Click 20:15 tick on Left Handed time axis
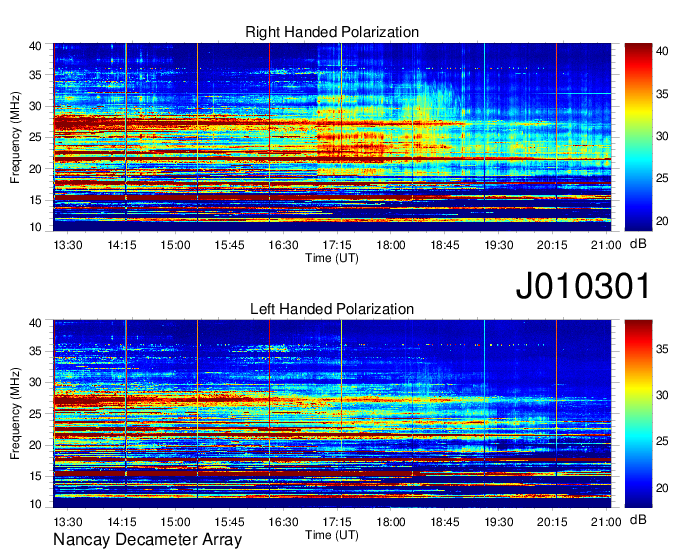680x552 pixels. tap(552, 522)
